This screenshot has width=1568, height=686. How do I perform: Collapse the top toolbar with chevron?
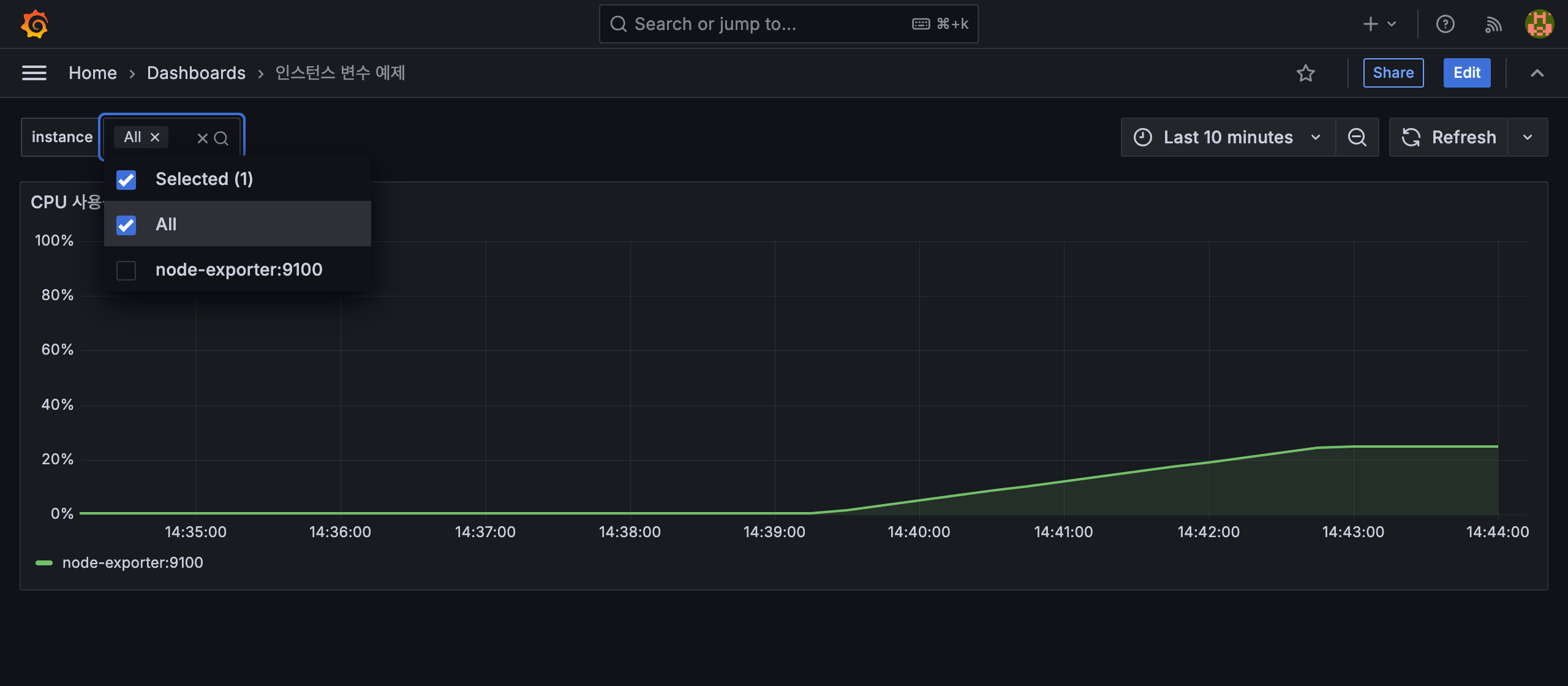tap(1537, 73)
